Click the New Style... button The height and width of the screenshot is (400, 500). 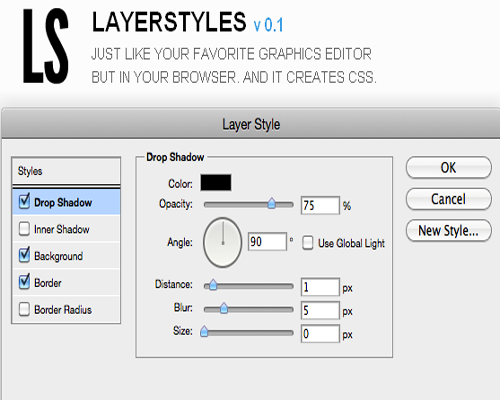pyautogui.click(x=449, y=230)
